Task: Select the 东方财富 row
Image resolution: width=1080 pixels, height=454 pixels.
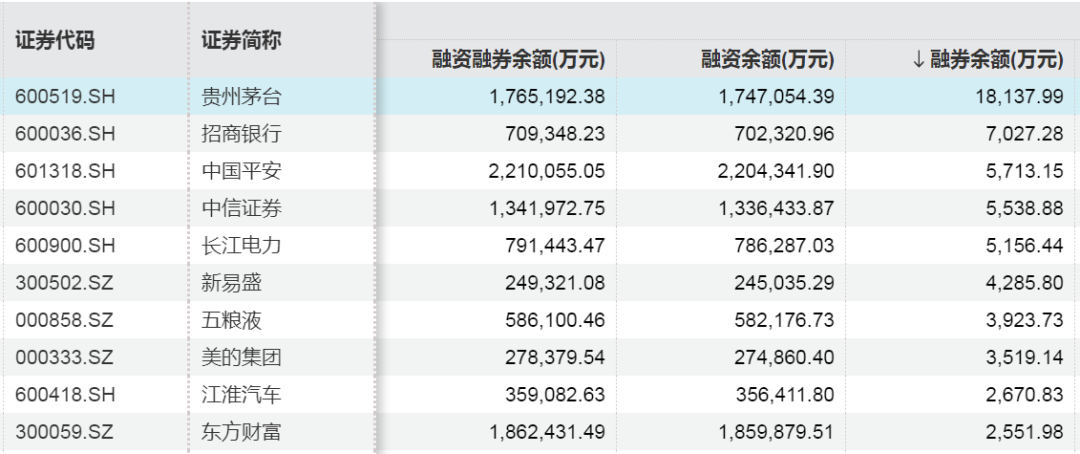Action: pos(540,431)
